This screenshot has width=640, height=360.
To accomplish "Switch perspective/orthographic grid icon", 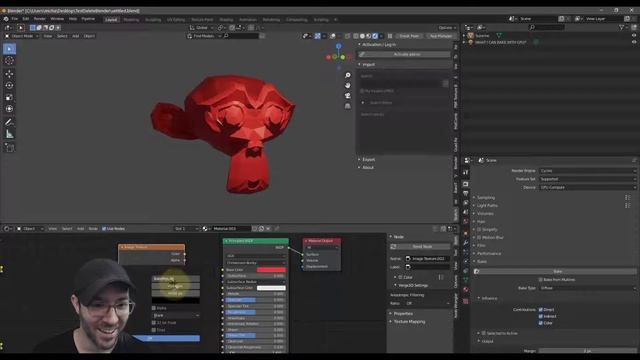I will pos(348,106).
